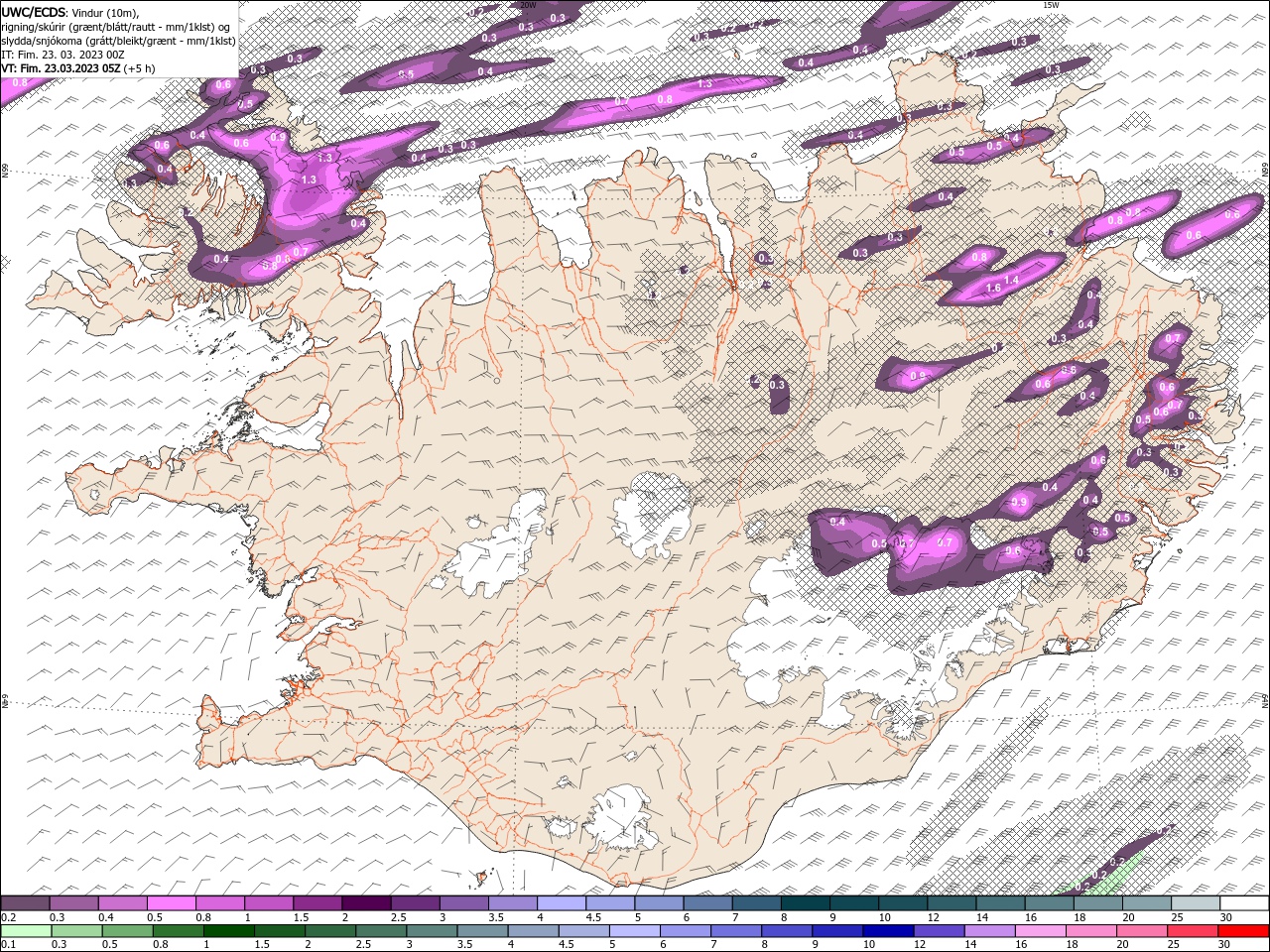Pick the upper legend swatch starting at 18
Image resolution: width=1270 pixels, height=952 pixels.
pyautogui.click(x=1096, y=903)
